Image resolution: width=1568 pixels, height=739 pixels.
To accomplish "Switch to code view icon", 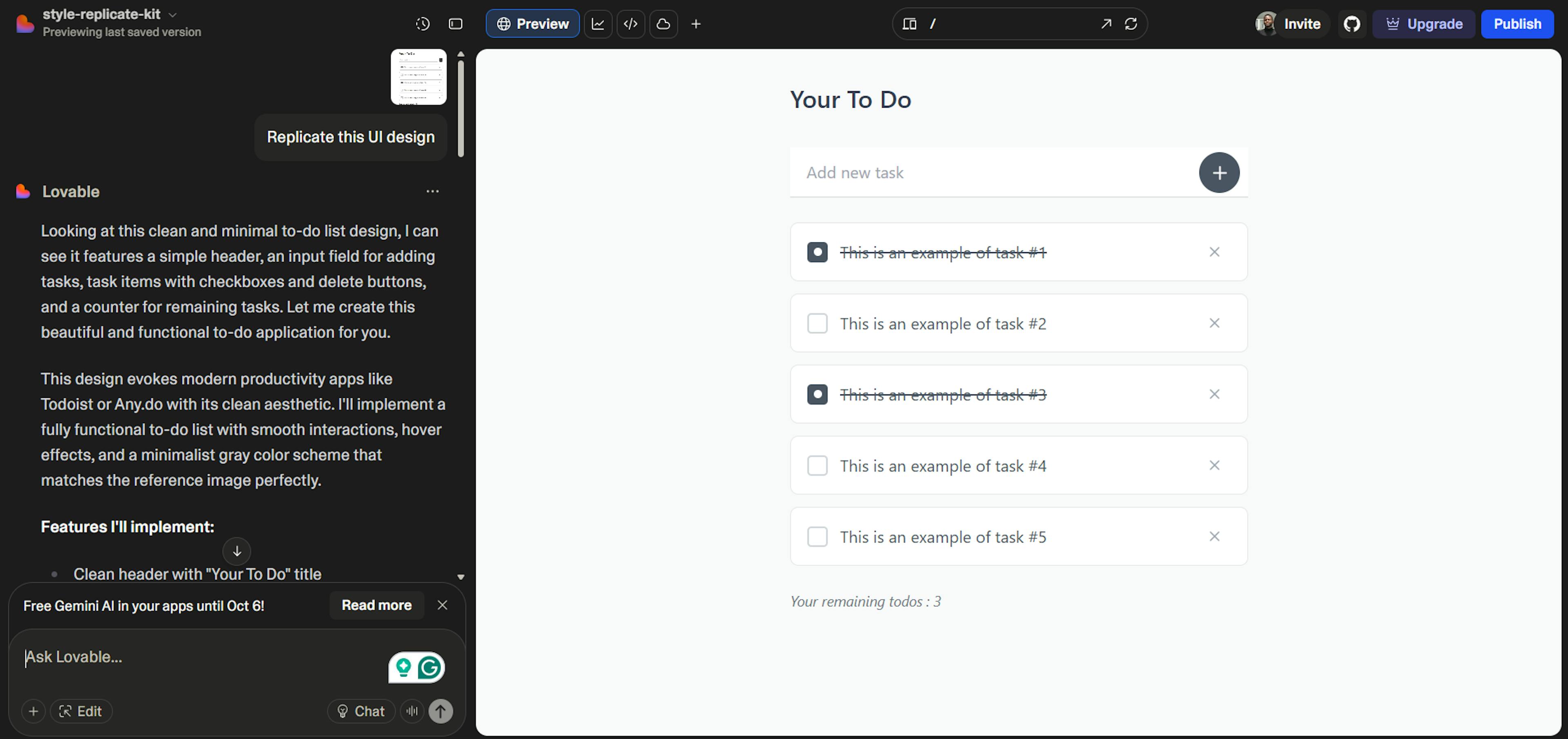I will tap(630, 24).
